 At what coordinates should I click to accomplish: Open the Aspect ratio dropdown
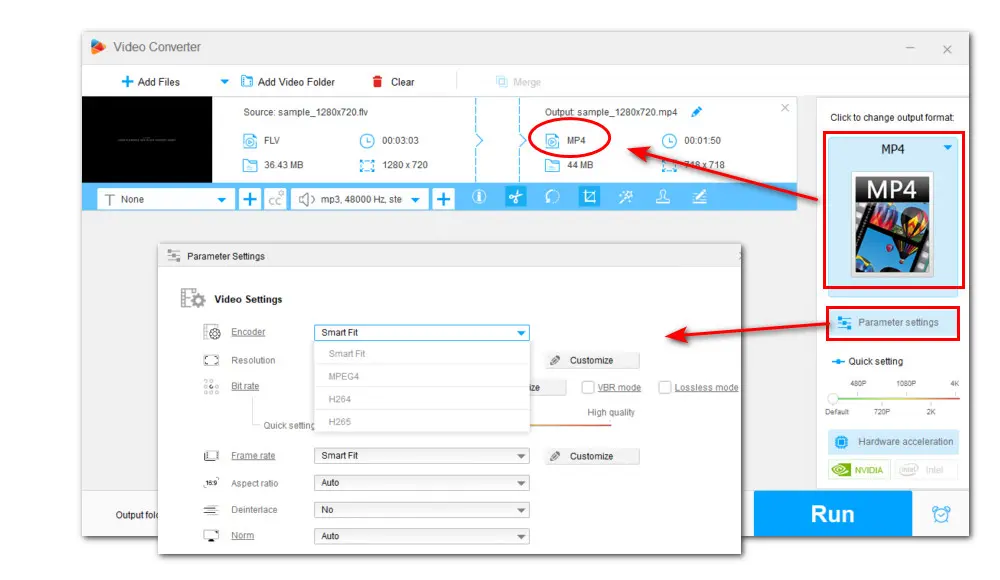(422, 482)
